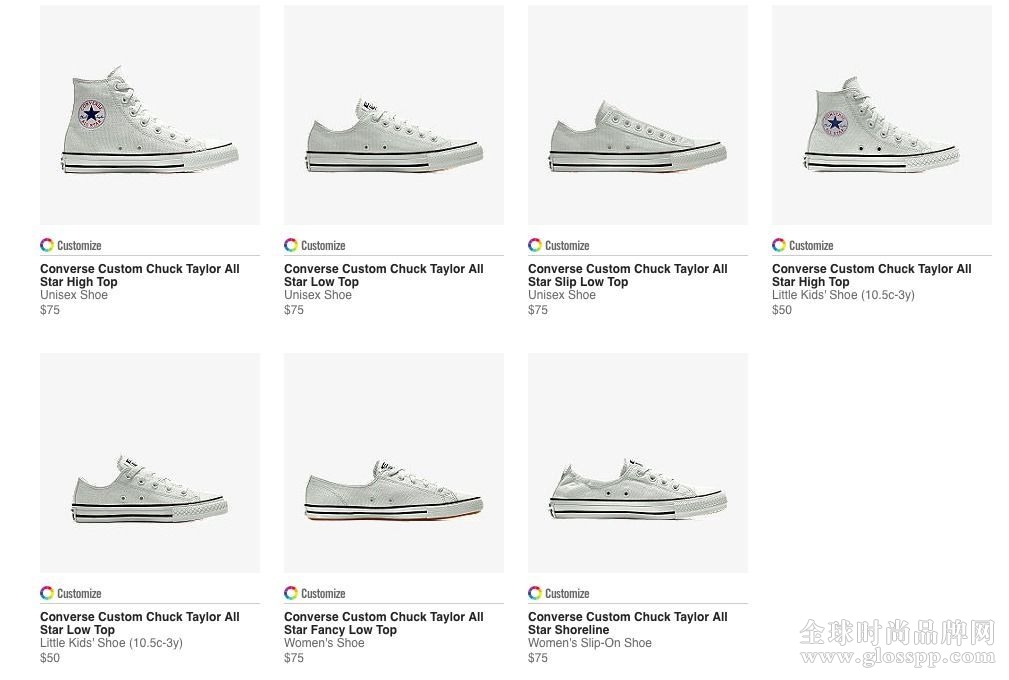Select the Fancy Low Top women's shoe image
This screenshot has height=680, width=1009.
click(x=394, y=463)
